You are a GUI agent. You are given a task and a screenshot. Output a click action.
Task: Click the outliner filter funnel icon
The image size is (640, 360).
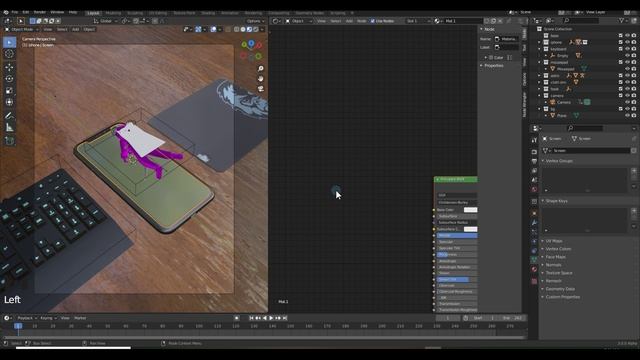[621, 20]
